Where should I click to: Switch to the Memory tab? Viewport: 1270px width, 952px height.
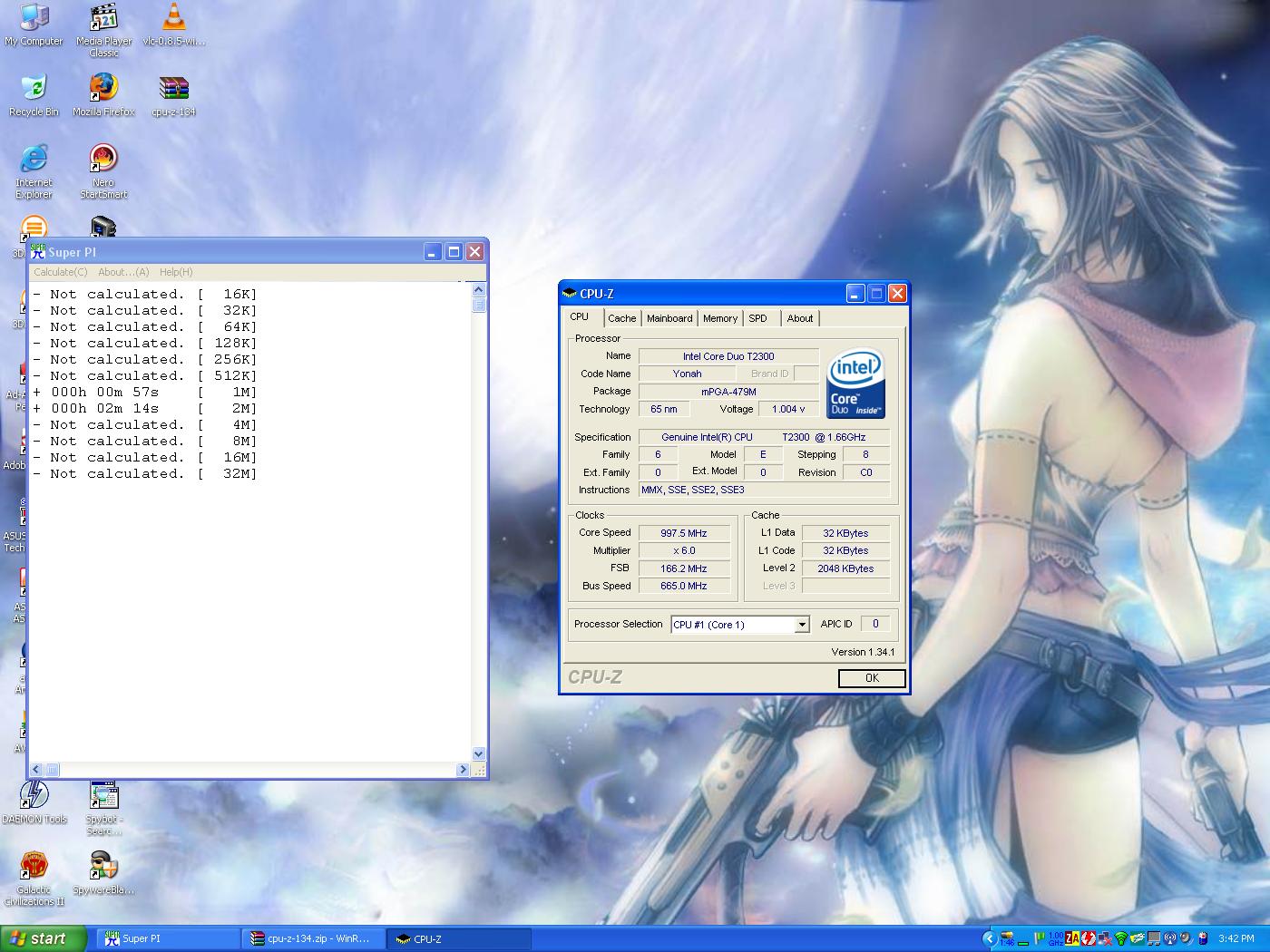(x=720, y=318)
